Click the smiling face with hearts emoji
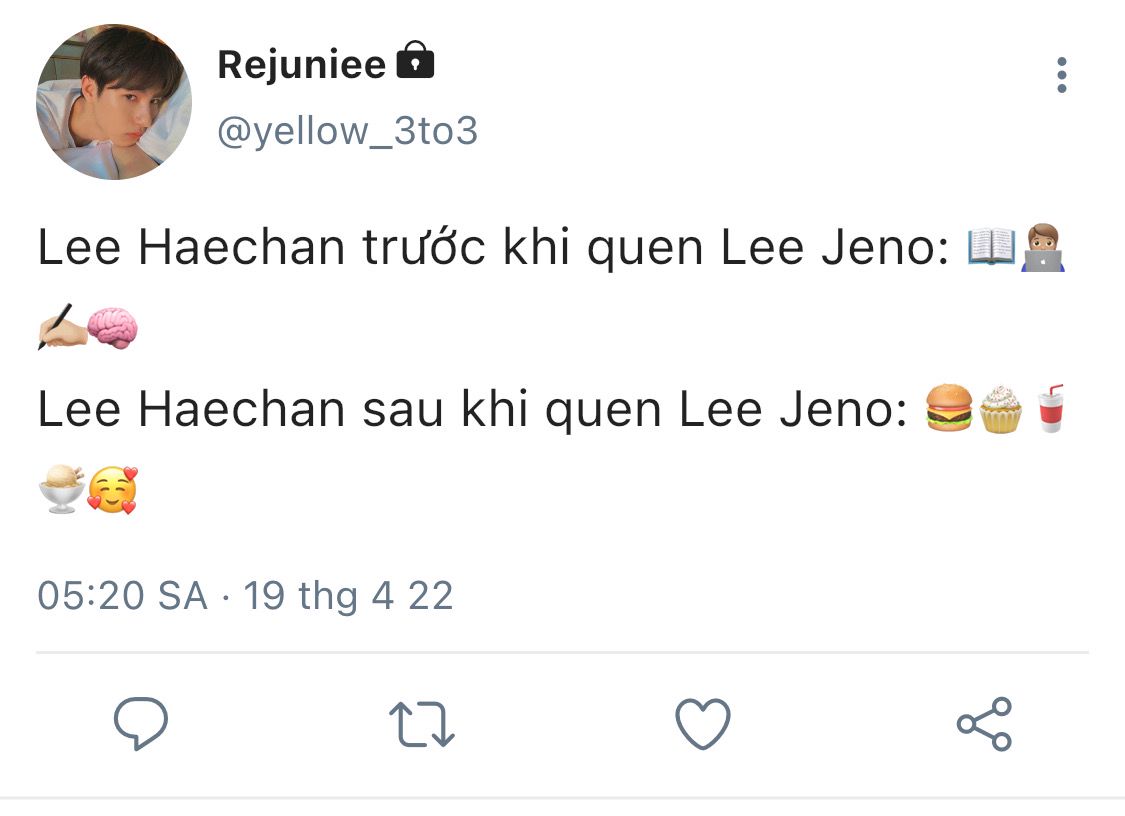Screen dimensions: 1125x816 (112, 490)
